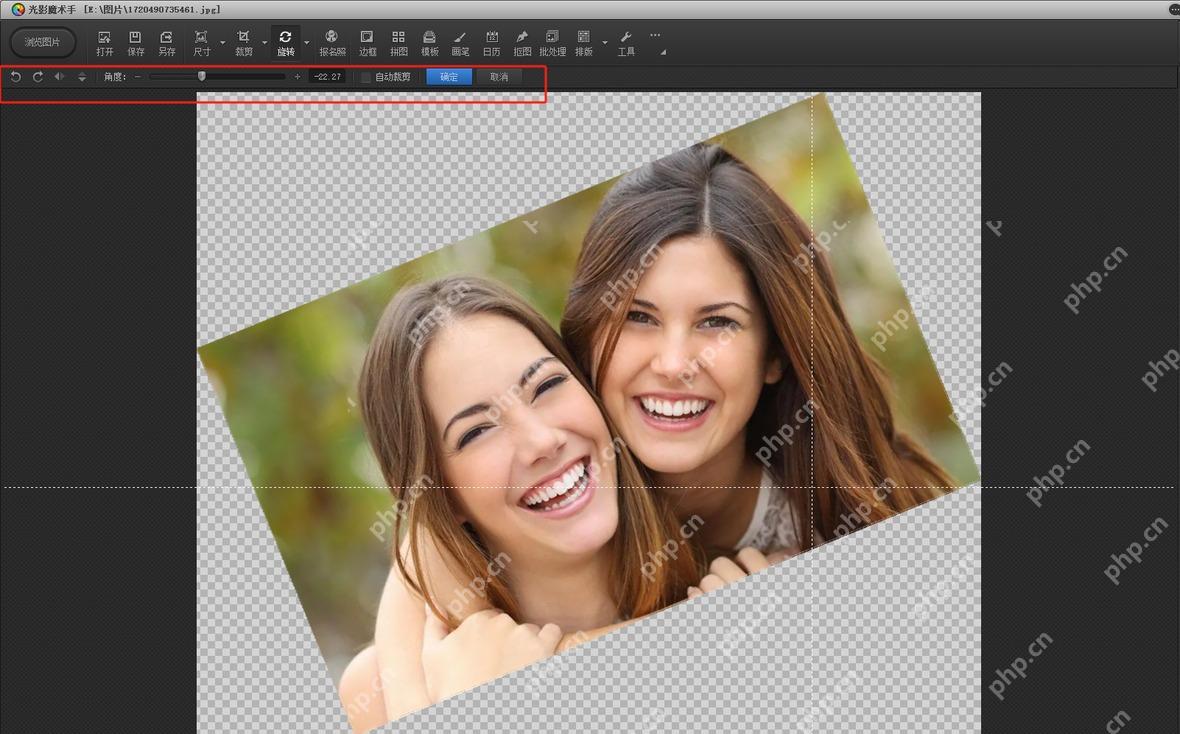Expand the 裁剪 crop dropdown arrow
The image size is (1180, 734).
(x=265, y=43)
